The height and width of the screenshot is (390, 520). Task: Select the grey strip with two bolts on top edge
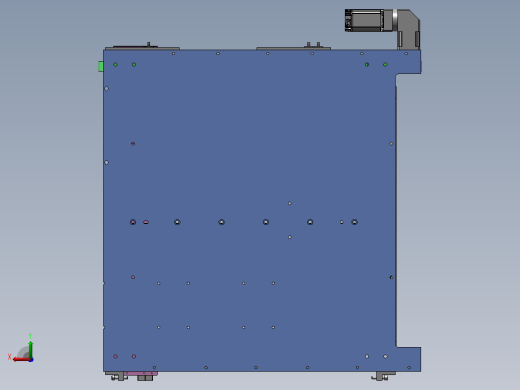pyautogui.click(x=293, y=48)
